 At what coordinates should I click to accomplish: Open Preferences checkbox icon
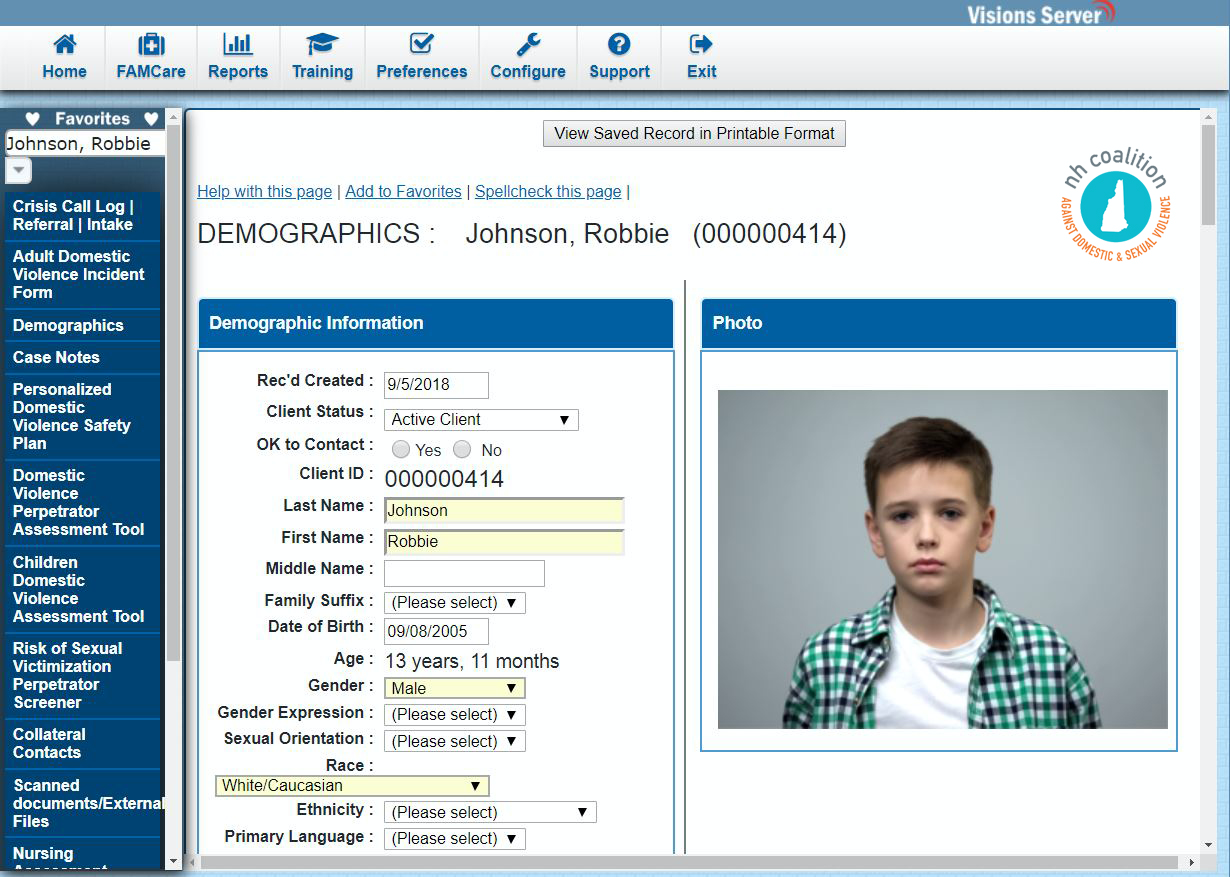click(421, 44)
